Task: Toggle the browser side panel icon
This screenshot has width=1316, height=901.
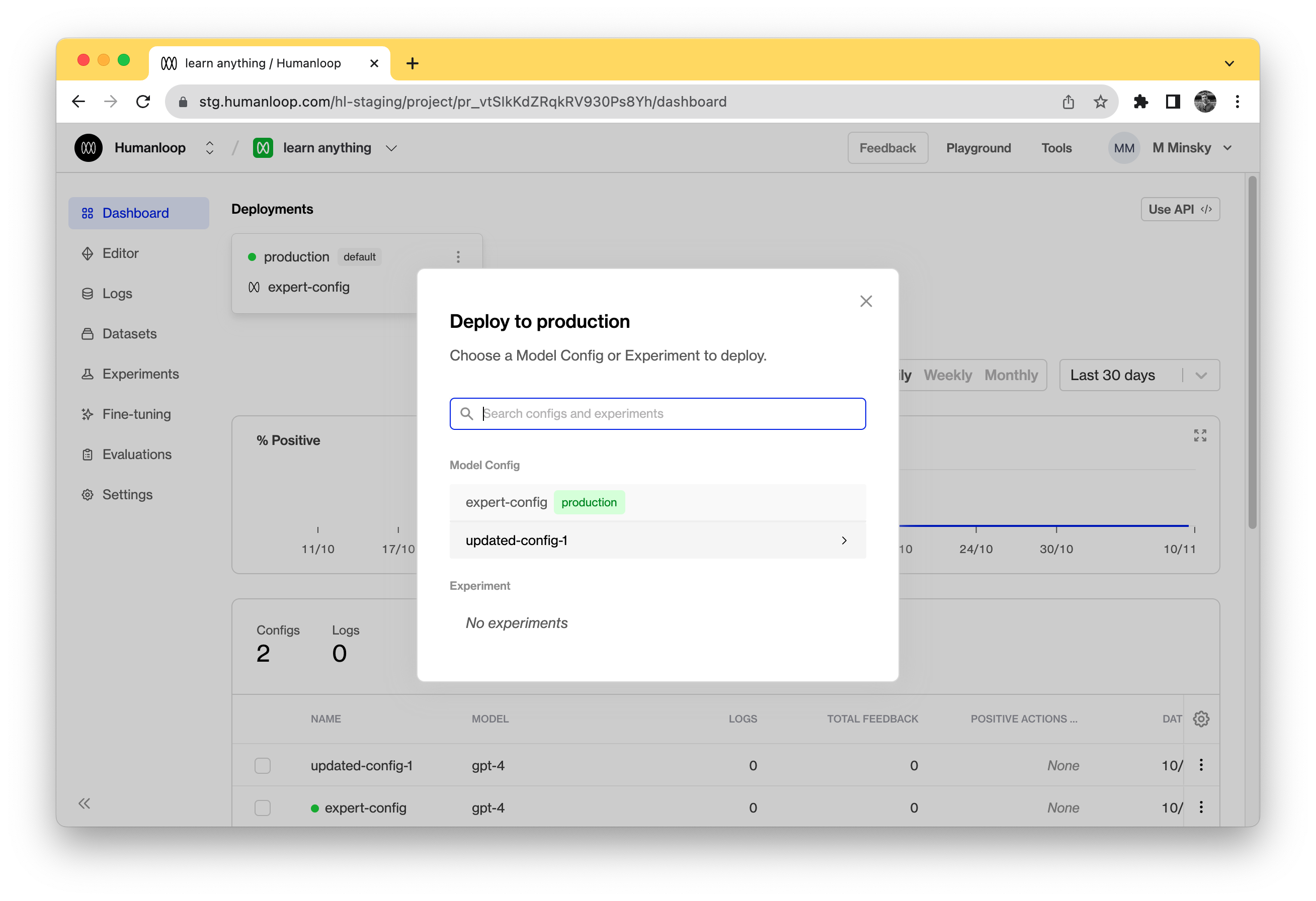Action: point(1173,101)
